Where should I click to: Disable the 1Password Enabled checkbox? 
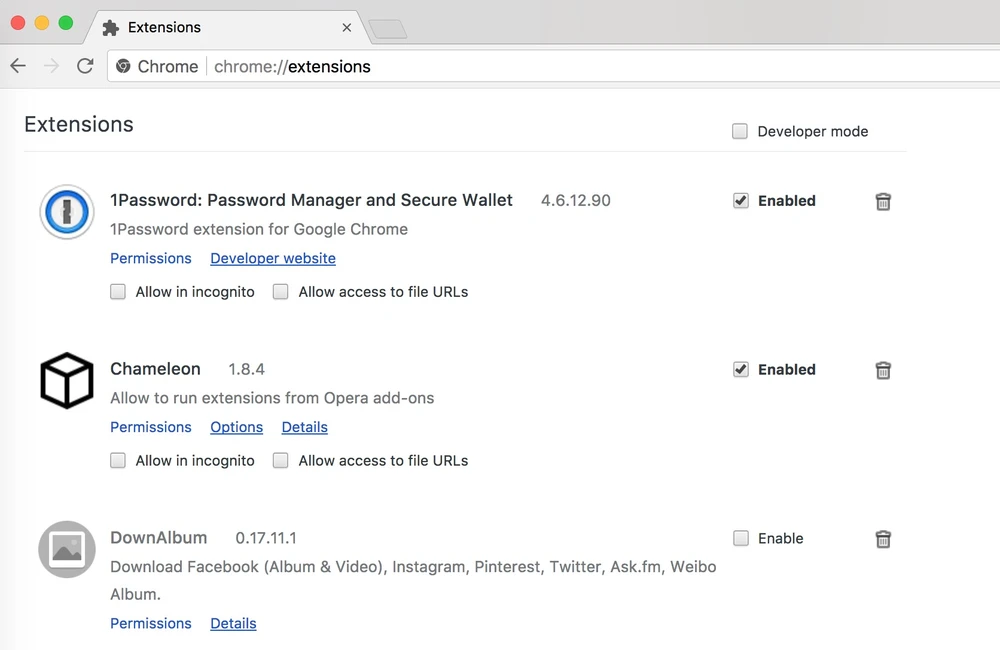[741, 200]
